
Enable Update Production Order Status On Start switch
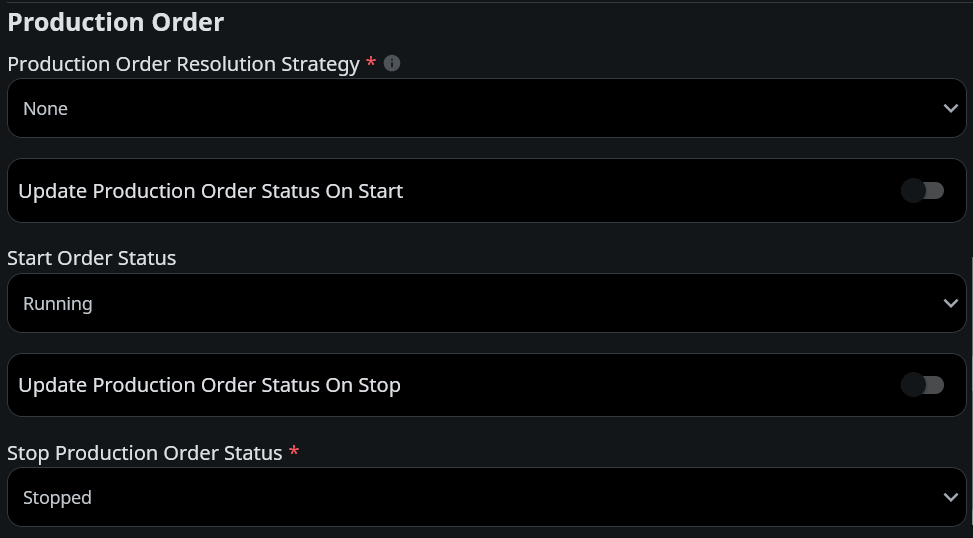click(x=922, y=190)
